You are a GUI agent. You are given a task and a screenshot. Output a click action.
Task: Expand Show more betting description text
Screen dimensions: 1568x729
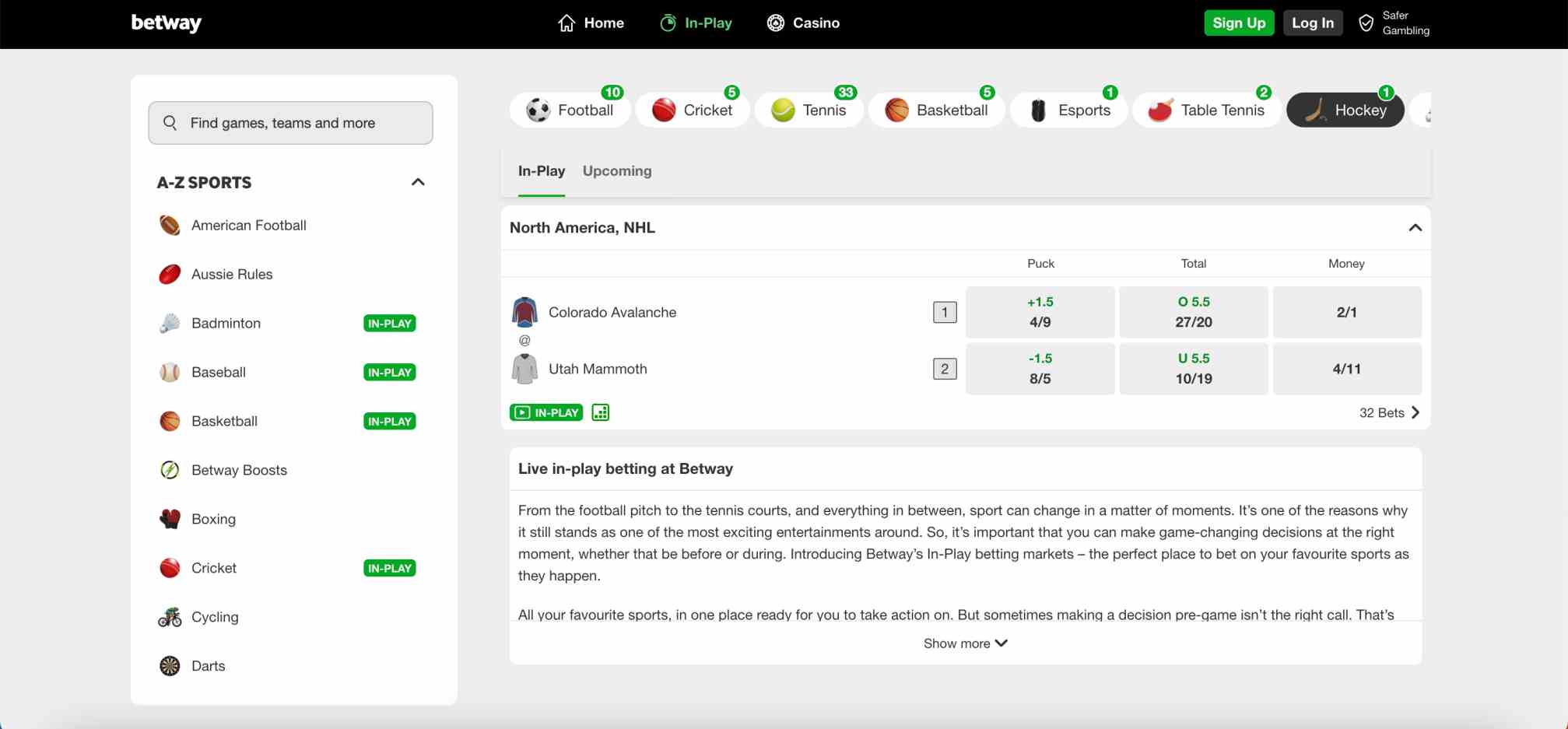click(x=965, y=643)
